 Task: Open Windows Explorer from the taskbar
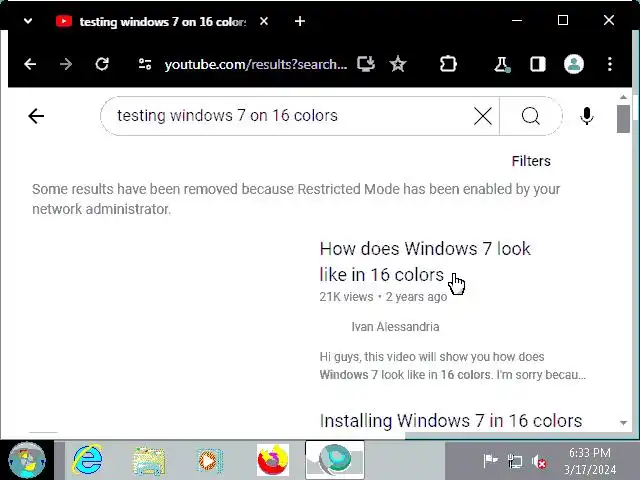click(x=149, y=461)
